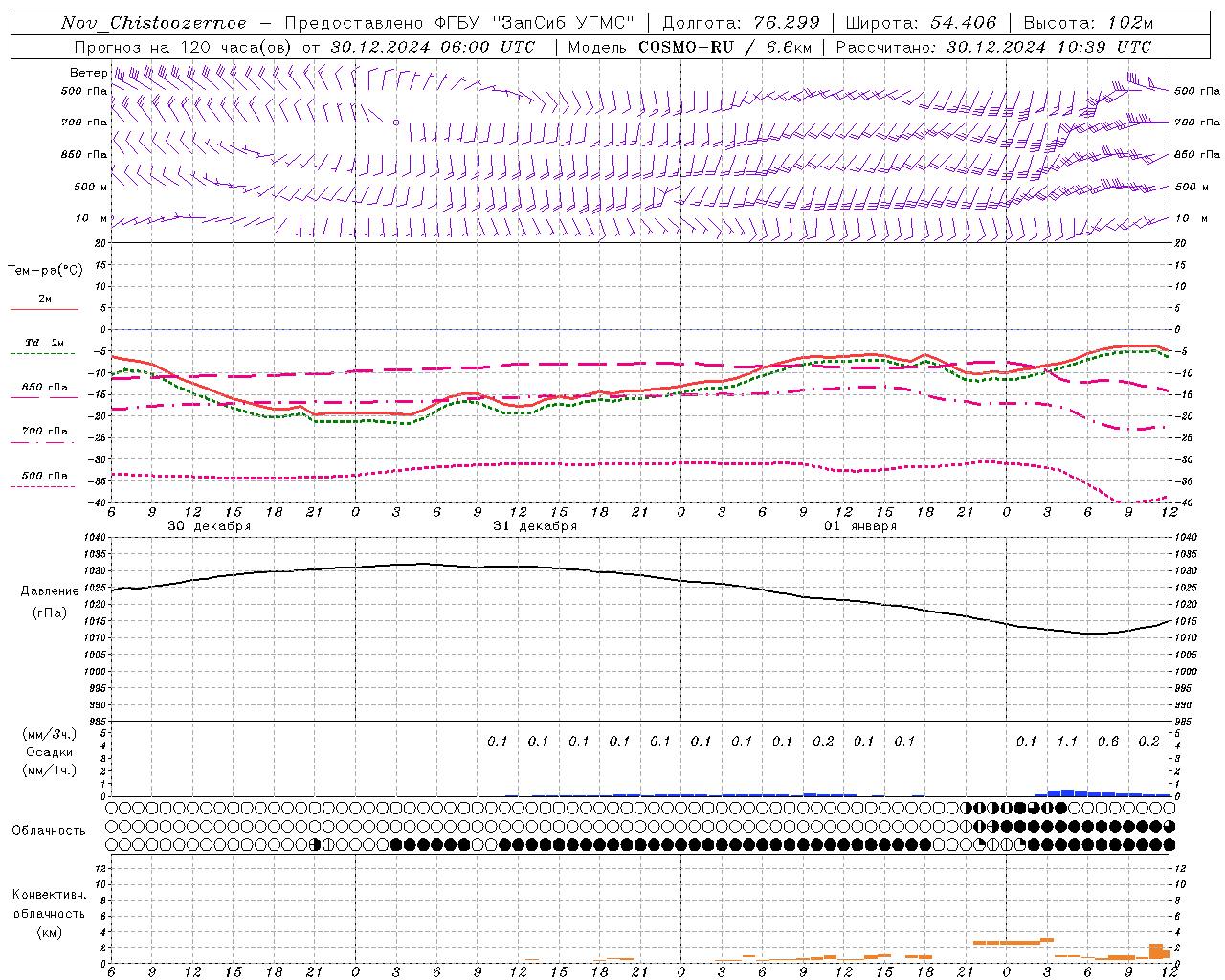
Task: Click the Осадки panel label
Action: 50,752
